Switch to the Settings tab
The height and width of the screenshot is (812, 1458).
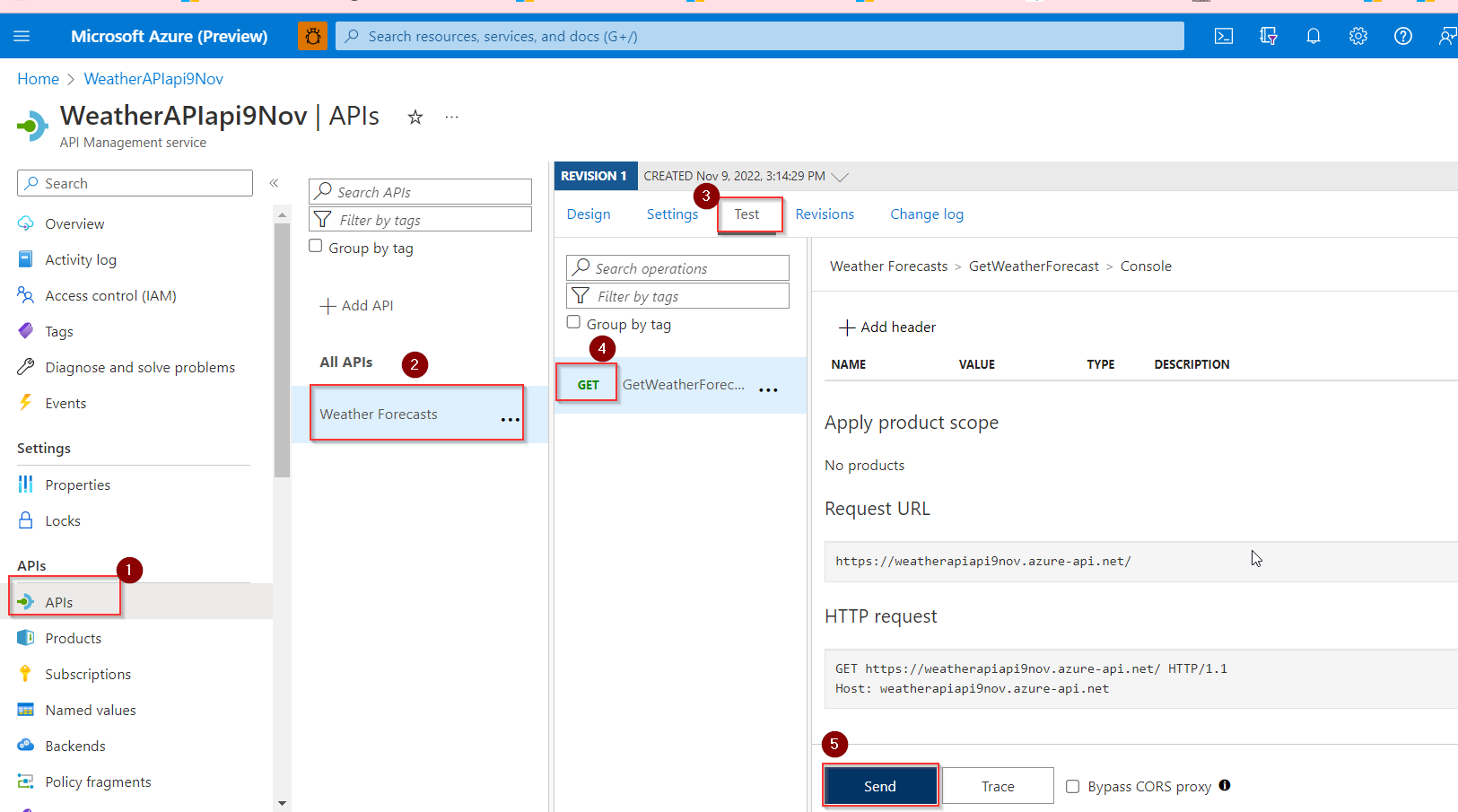672,214
